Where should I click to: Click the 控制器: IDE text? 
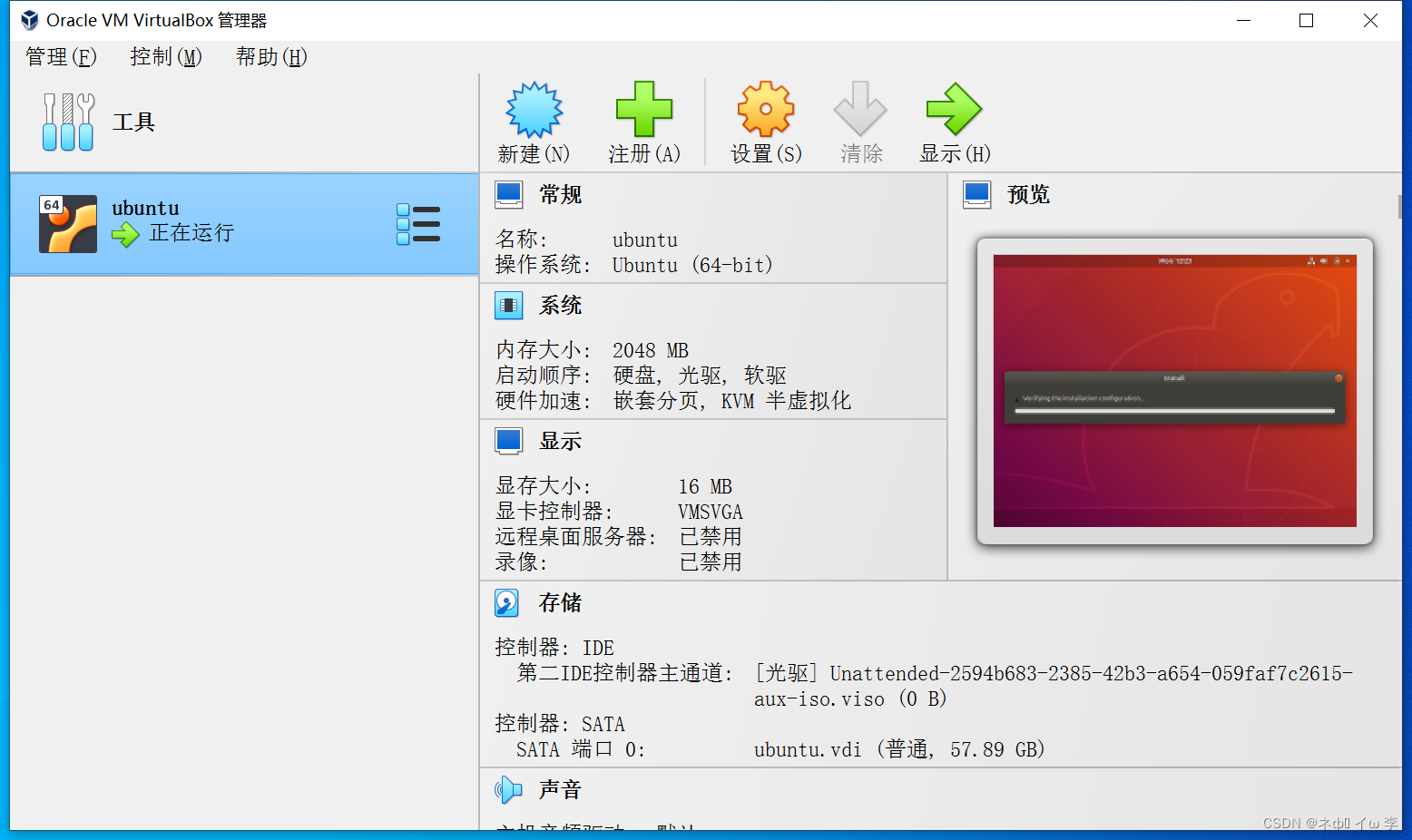[554, 648]
